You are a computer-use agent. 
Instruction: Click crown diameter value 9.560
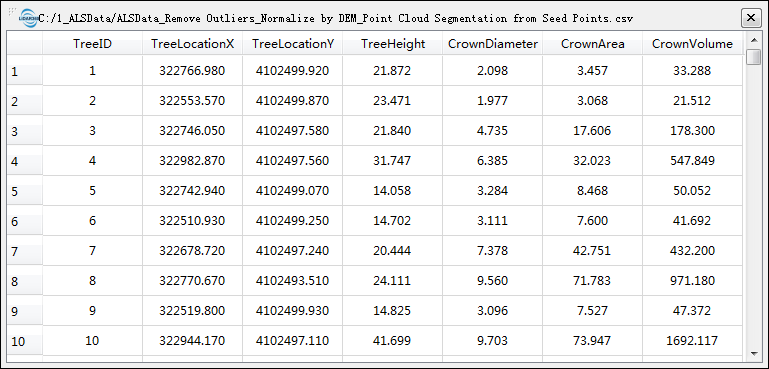(492, 281)
